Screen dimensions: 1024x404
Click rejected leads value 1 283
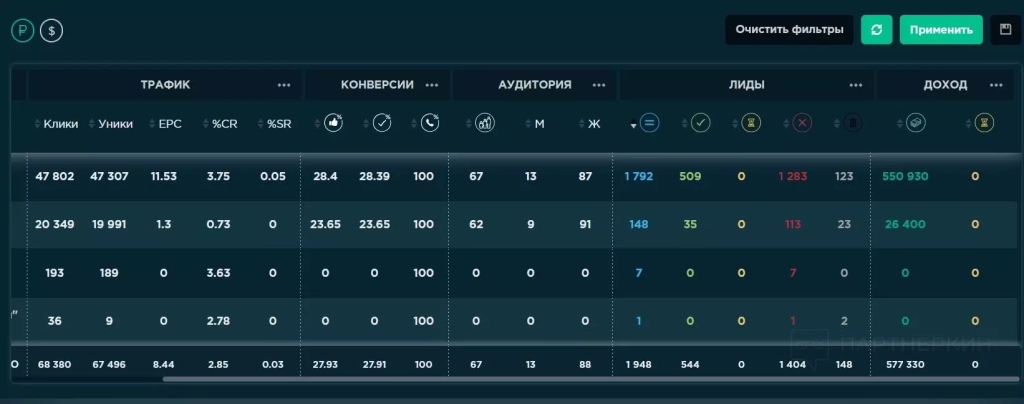click(793, 176)
